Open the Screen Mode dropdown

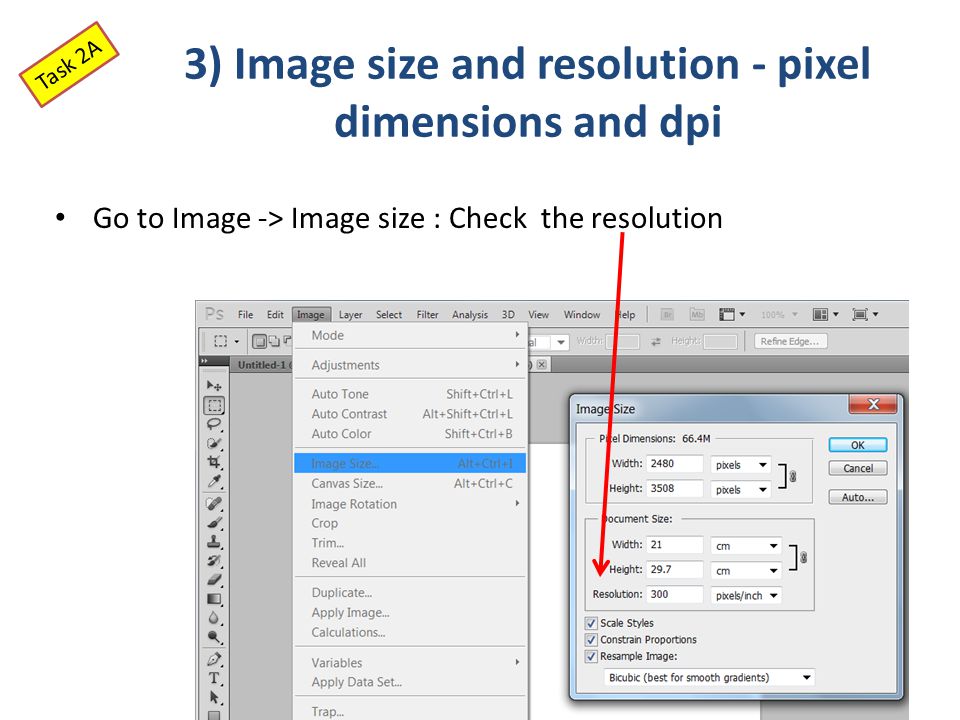[x=865, y=315]
